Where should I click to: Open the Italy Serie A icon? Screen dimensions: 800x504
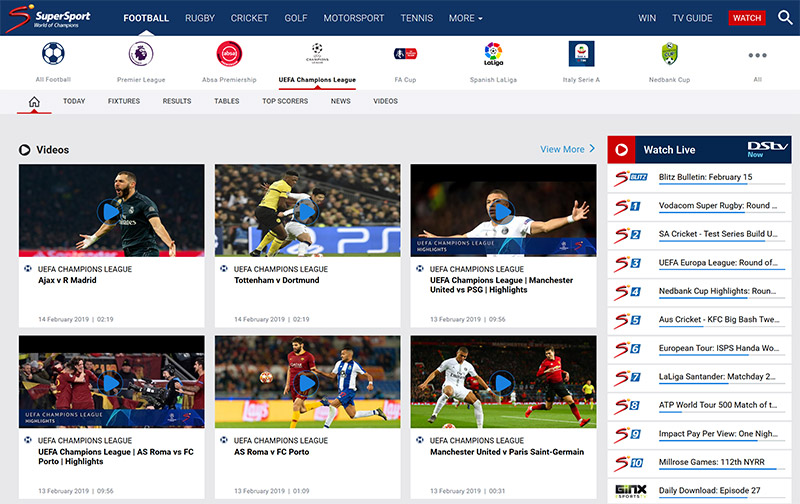[582, 54]
